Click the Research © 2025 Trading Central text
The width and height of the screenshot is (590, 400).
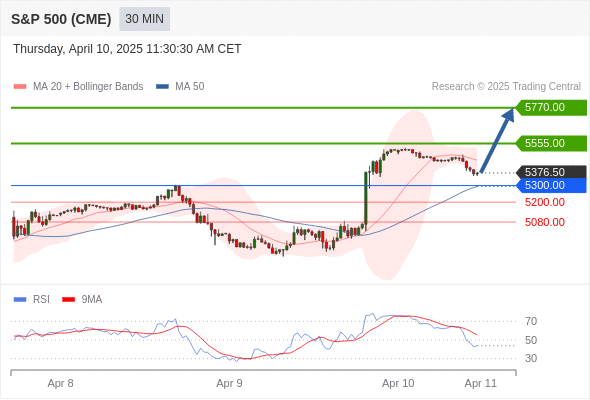[x=506, y=87]
